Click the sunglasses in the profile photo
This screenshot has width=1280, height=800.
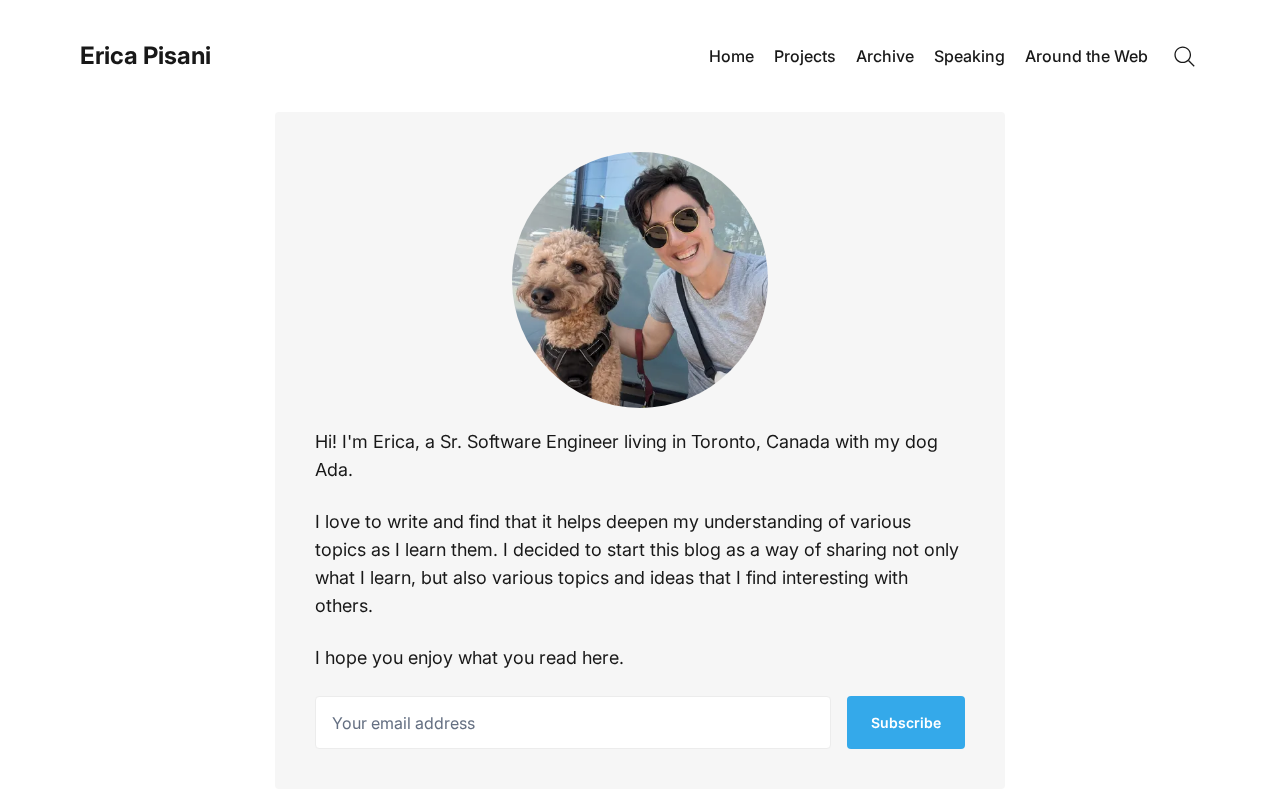[671, 227]
